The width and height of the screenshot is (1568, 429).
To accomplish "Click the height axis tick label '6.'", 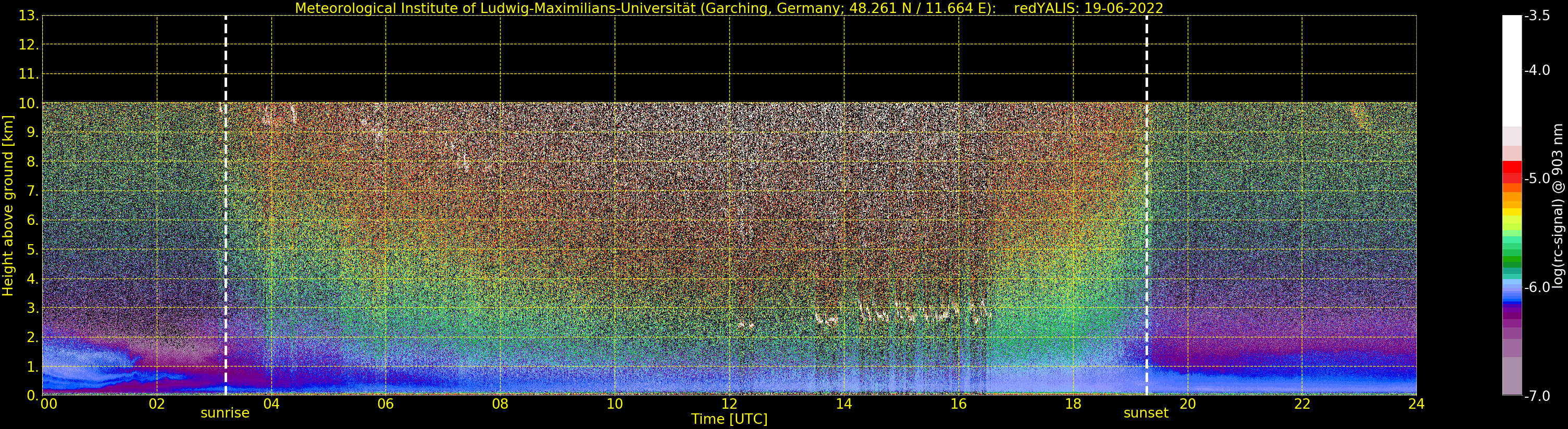I will [x=33, y=220].
